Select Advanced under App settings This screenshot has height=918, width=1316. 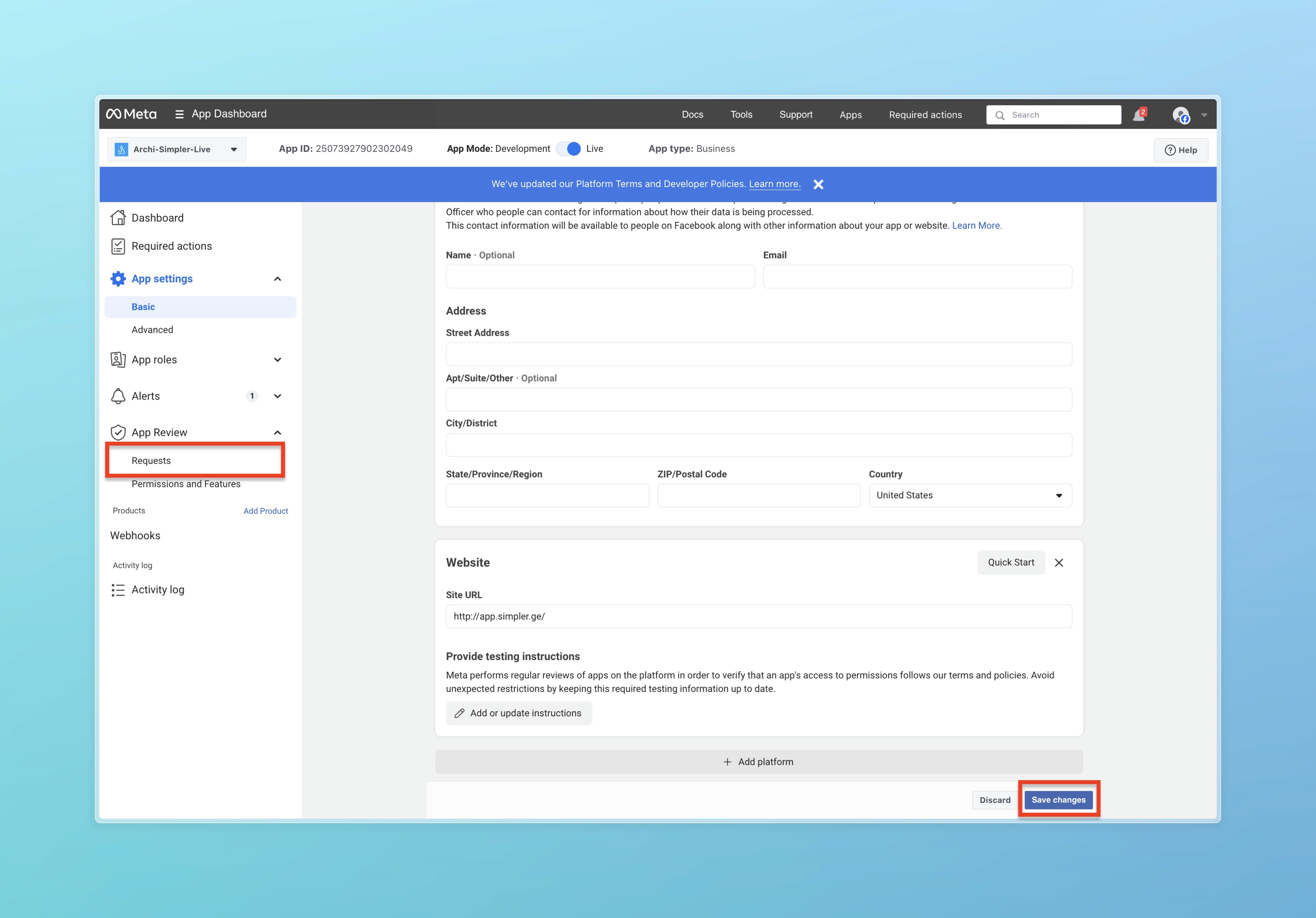[152, 329]
